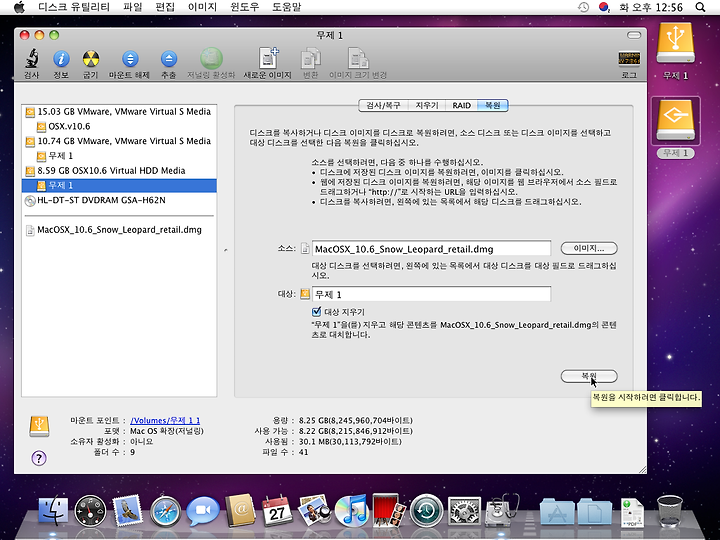Click the toolbar toggle pill button in title bar

pyautogui.click(x=634, y=35)
